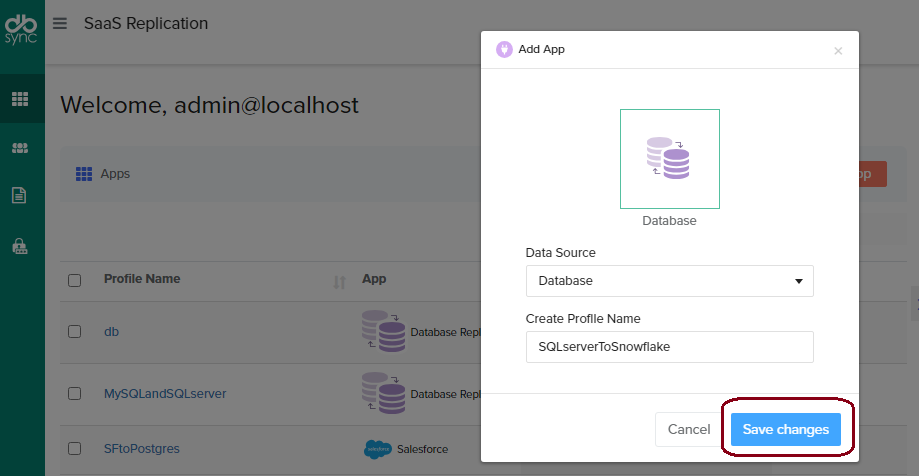919x476 pixels.
Task: Select the Database app tile
Action: pyautogui.click(x=669, y=159)
